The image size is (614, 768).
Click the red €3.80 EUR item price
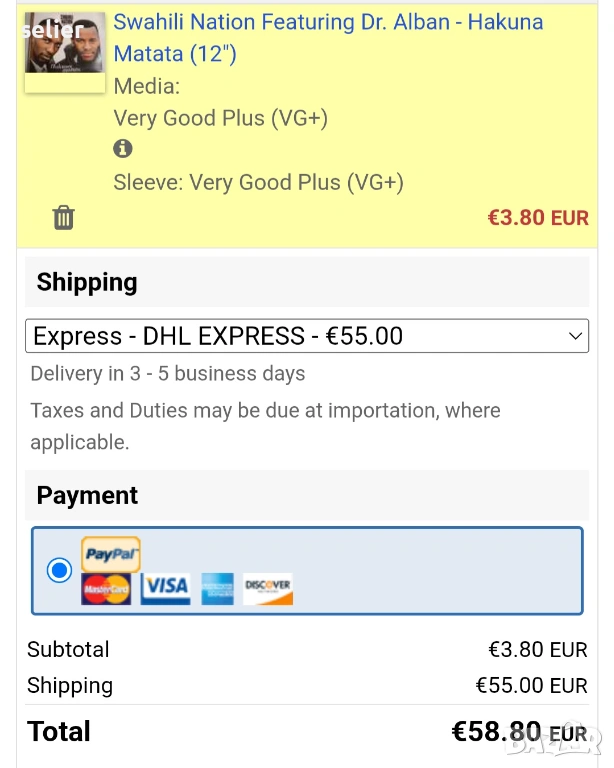click(538, 217)
